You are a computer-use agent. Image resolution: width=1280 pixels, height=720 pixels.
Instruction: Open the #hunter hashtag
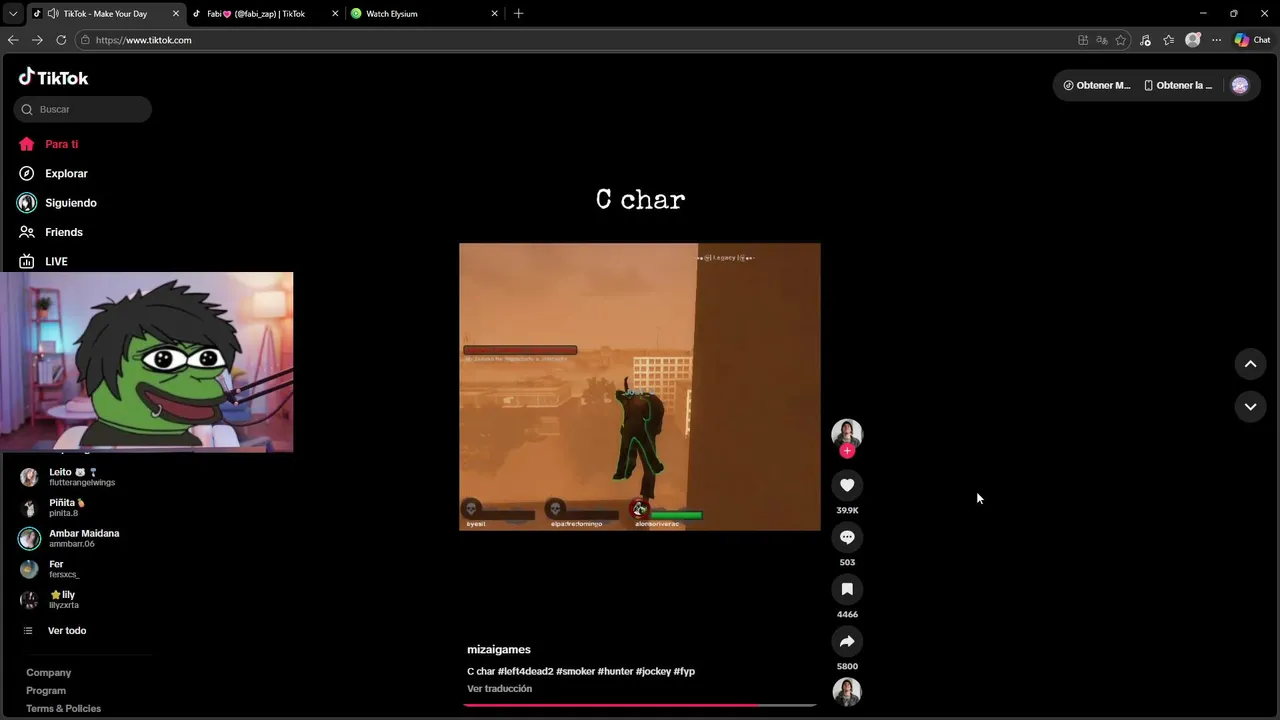(615, 672)
